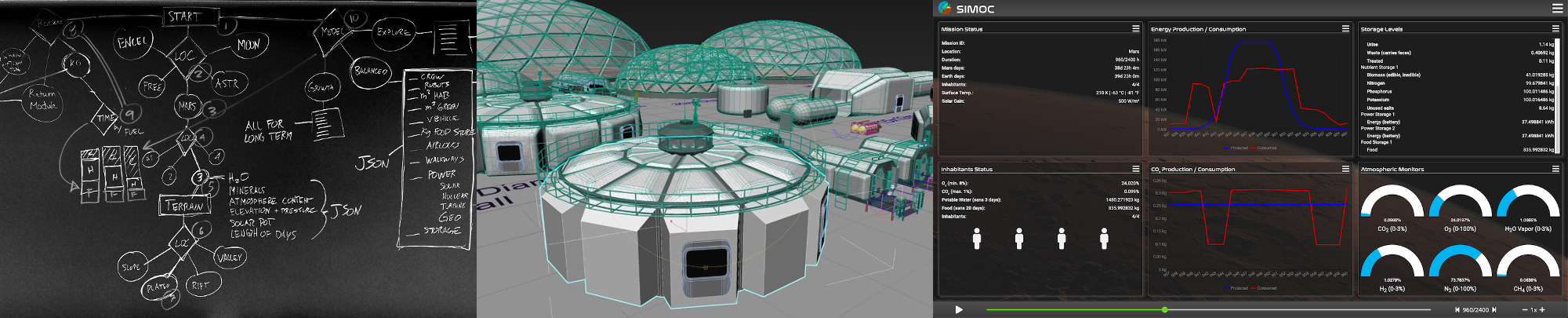Open the CO2 Production / Consumption panel menu

1345,169
